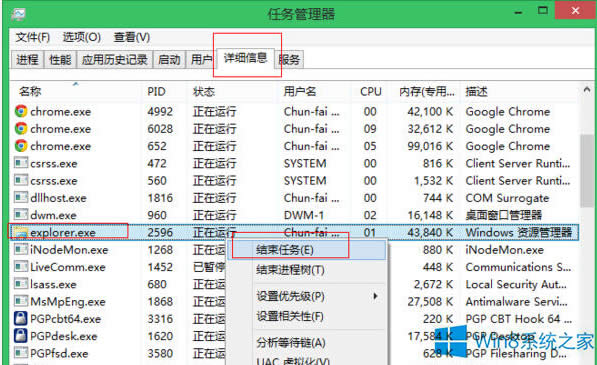Click description Antimalware Servi...
This screenshot has height=365, width=597.
point(516,301)
